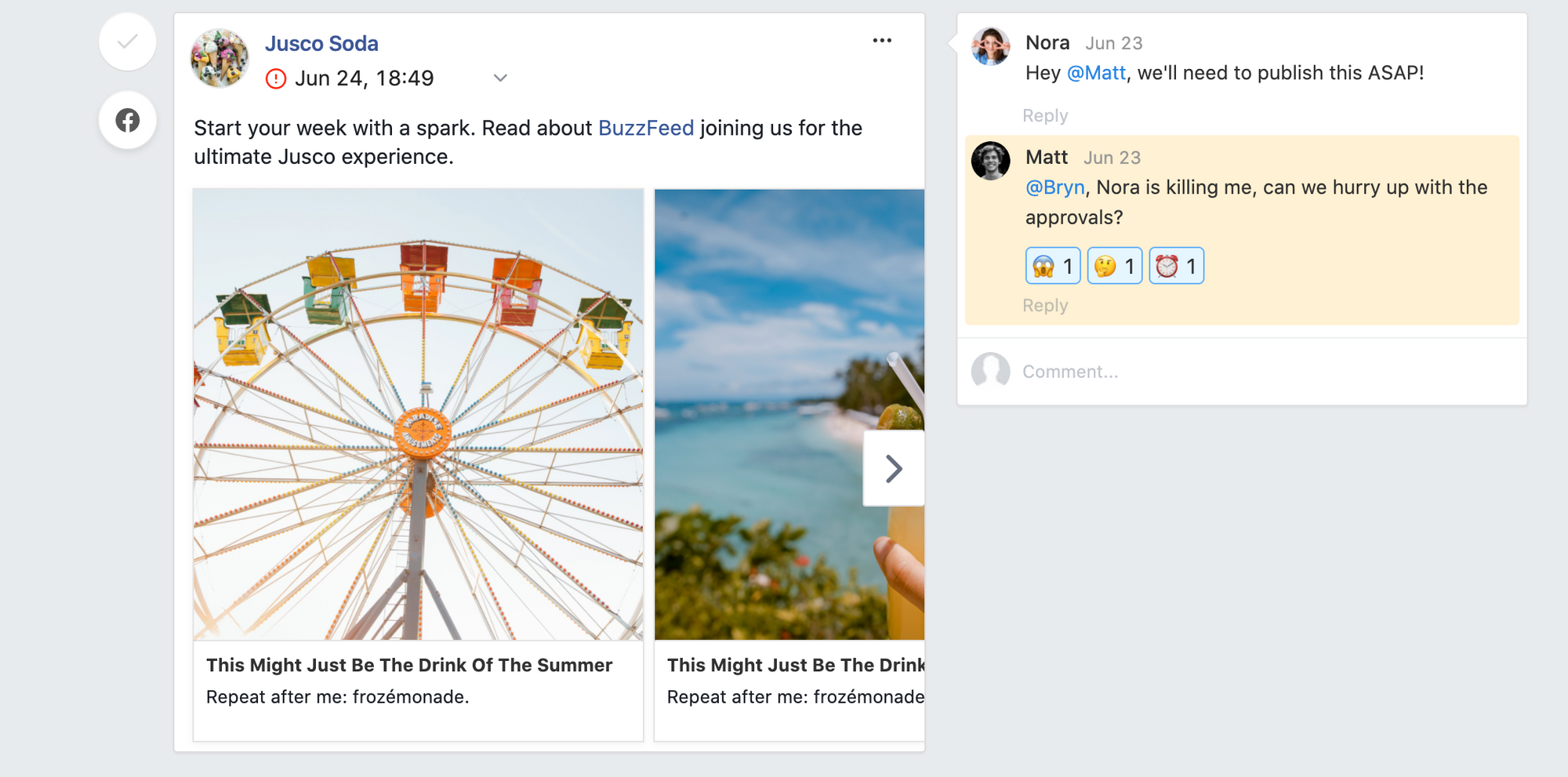Click the @Matt mention in Nora's comment
The image size is (1568, 777).
[x=1096, y=73]
